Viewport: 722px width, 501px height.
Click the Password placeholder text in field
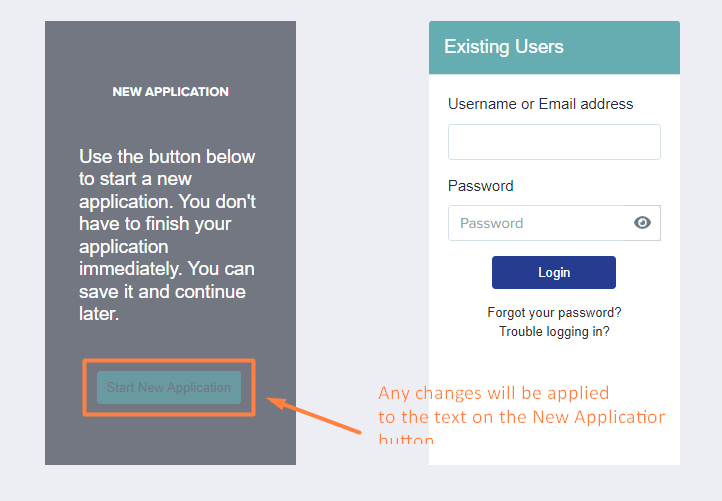pyautogui.click(x=491, y=223)
